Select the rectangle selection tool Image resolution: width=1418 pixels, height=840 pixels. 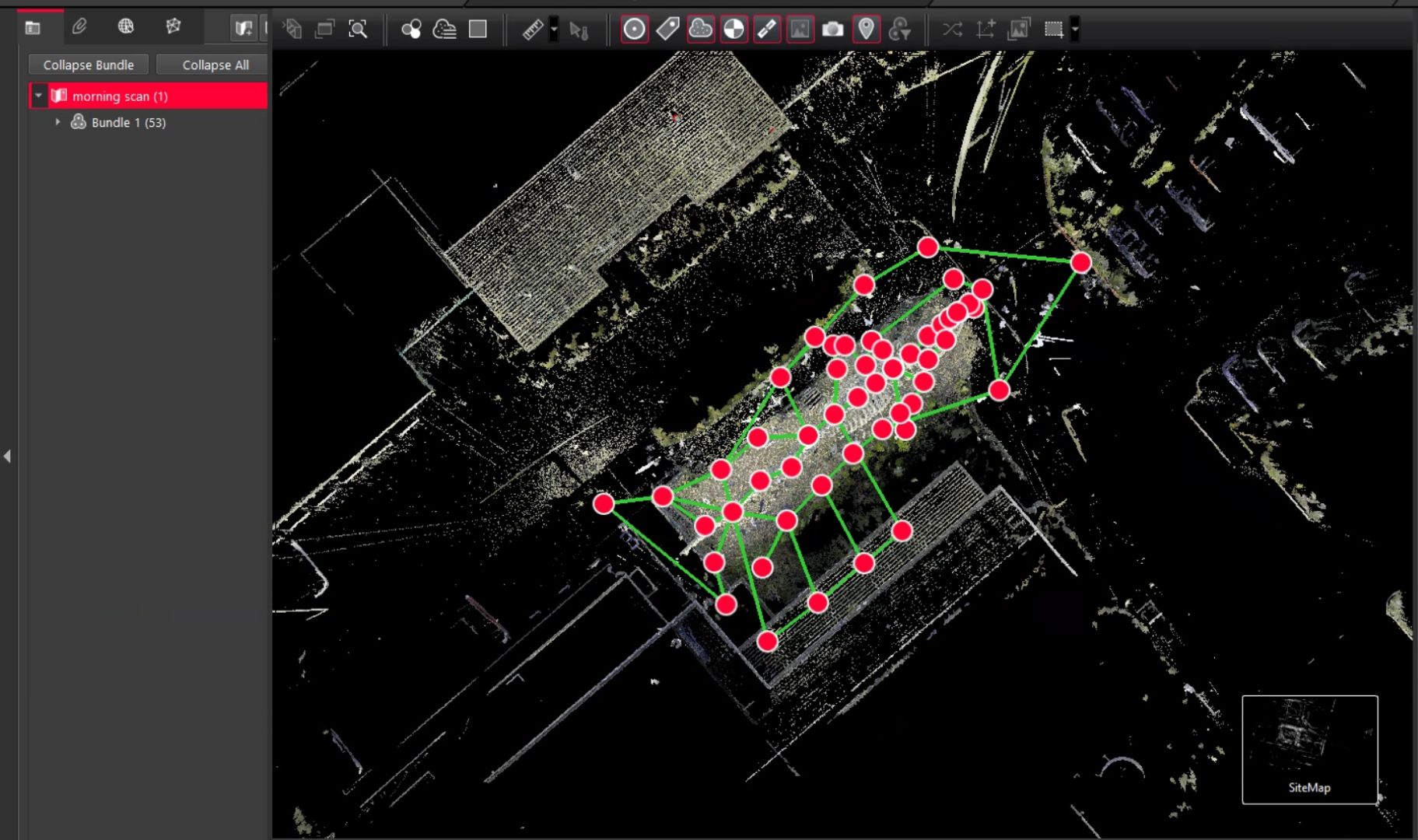(1055, 30)
